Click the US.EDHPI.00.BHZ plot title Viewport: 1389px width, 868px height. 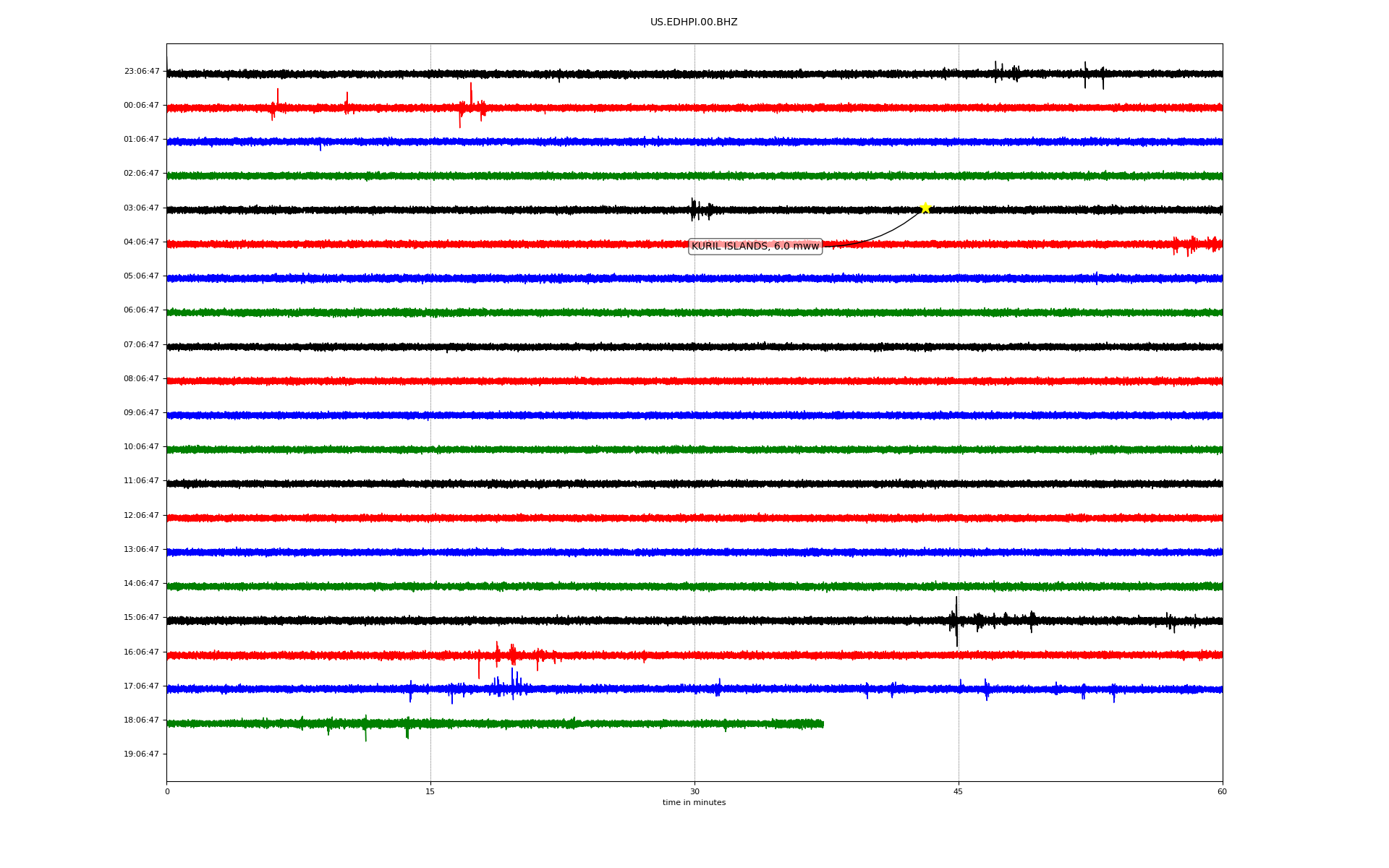(694, 22)
